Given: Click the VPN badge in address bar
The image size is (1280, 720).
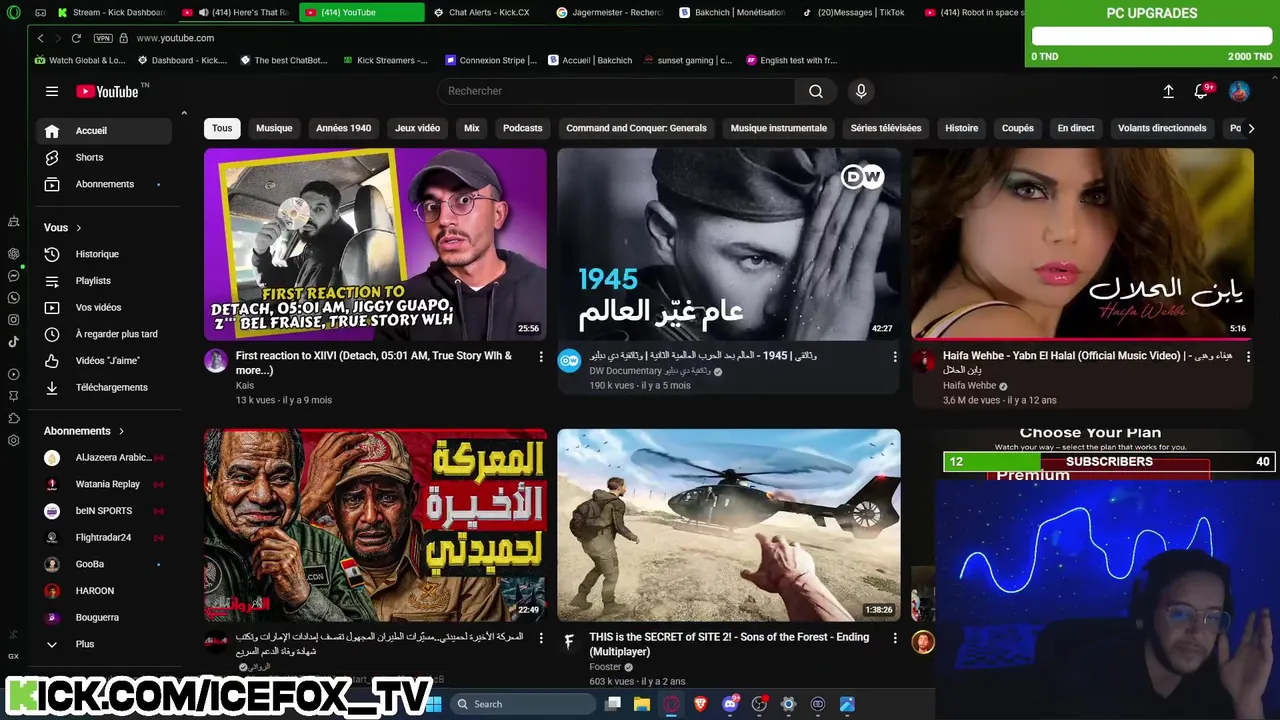Looking at the screenshot, I should coord(102,38).
